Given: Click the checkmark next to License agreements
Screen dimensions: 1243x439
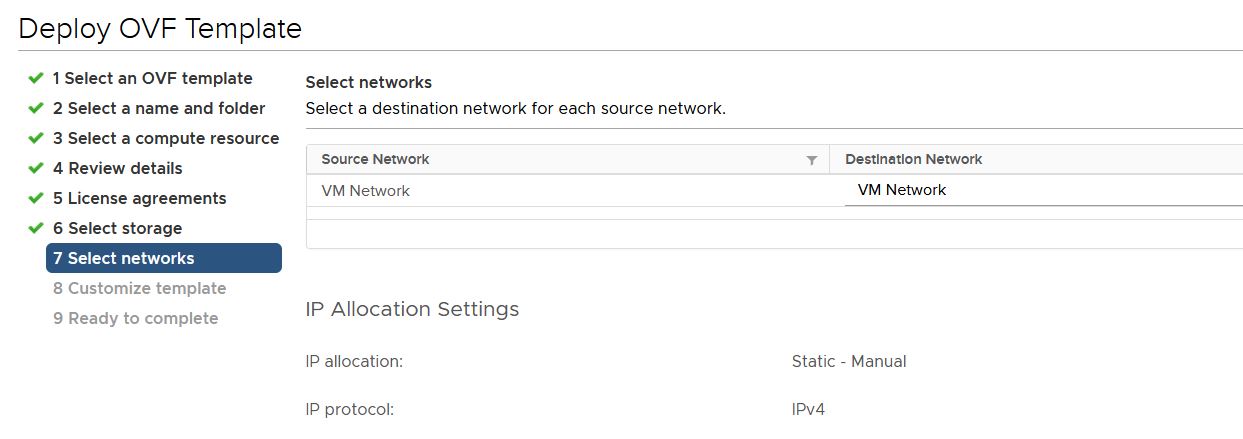Looking at the screenshot, I should (x=36, y=198).
